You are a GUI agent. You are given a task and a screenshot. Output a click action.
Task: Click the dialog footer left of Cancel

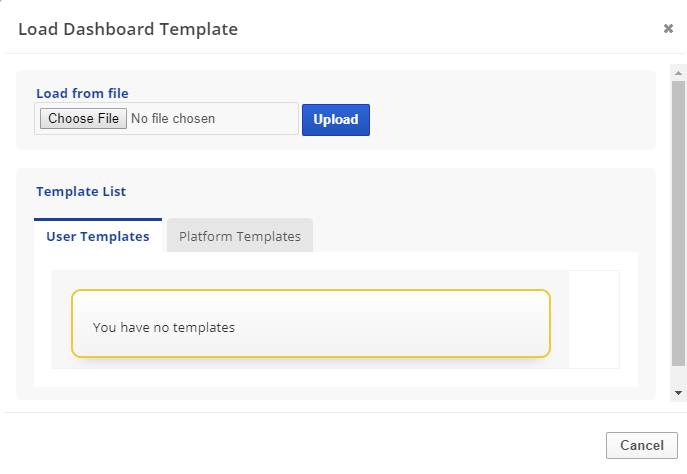coord(300,445)
